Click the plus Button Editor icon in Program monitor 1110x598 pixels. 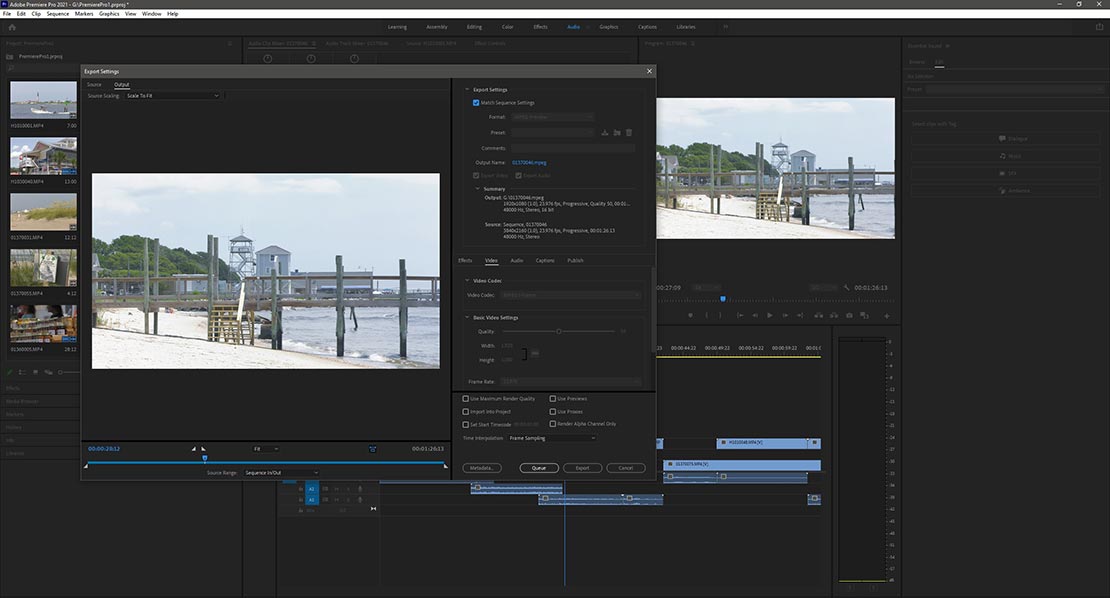(886, 316)
